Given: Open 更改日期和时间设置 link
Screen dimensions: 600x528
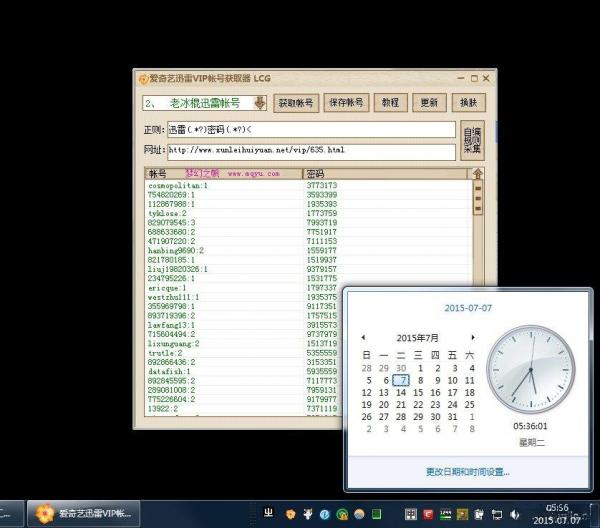Looking at the screenshot, I should [x=468, y=472].
